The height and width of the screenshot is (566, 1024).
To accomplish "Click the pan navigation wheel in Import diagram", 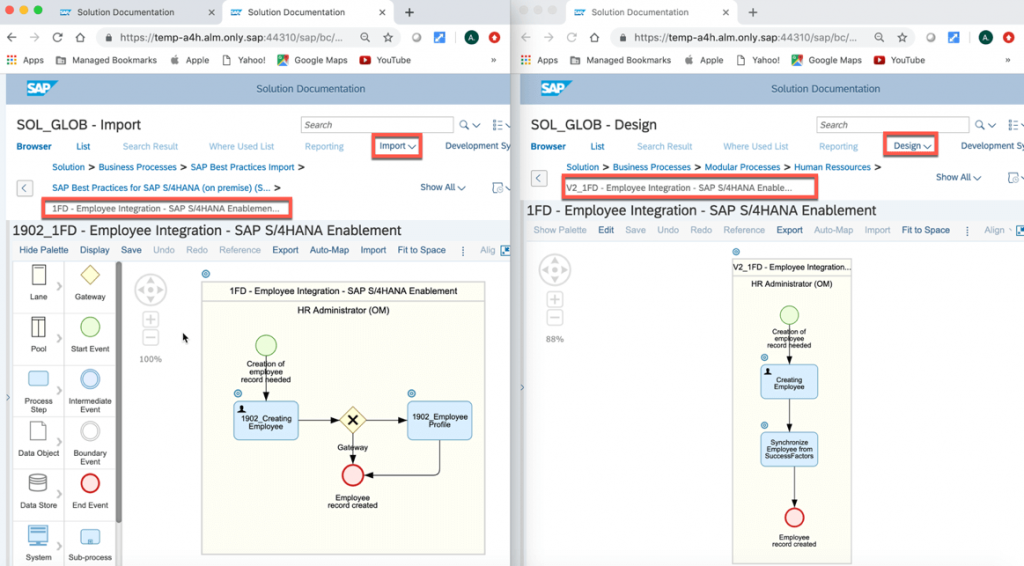I will [x=151, y=289].
